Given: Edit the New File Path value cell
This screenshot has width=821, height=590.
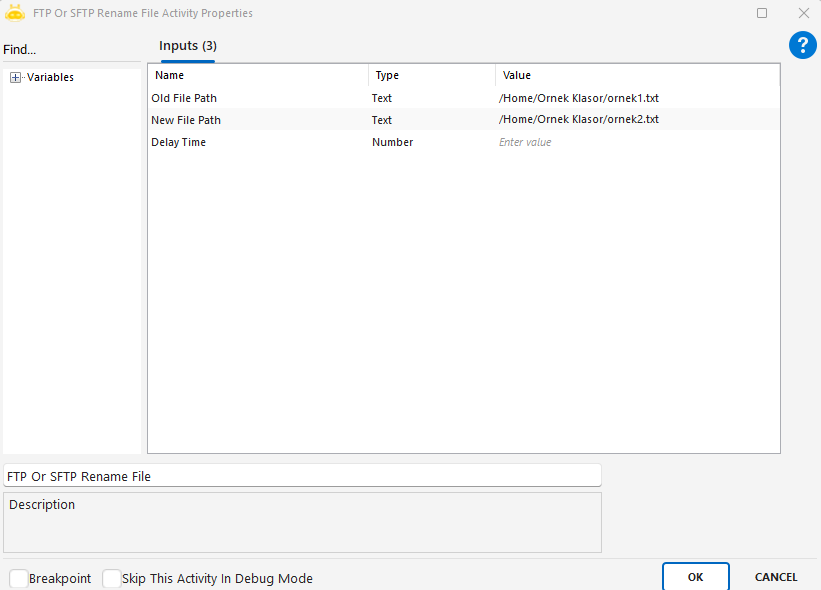Looking at the screenshot, I should click(636, 120).
